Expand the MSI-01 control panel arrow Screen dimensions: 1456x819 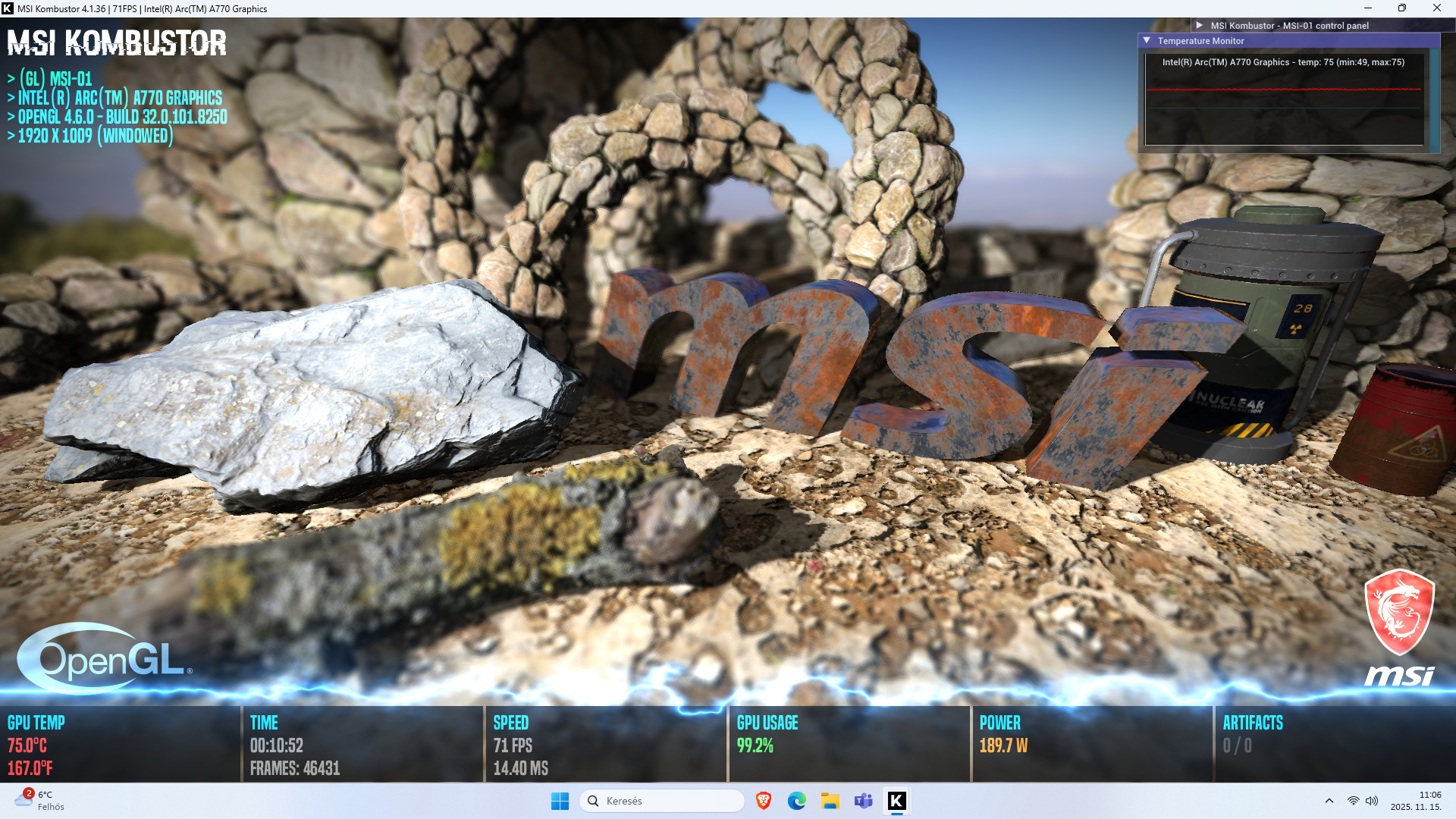pyautogui.click(x=1200, y=25)
